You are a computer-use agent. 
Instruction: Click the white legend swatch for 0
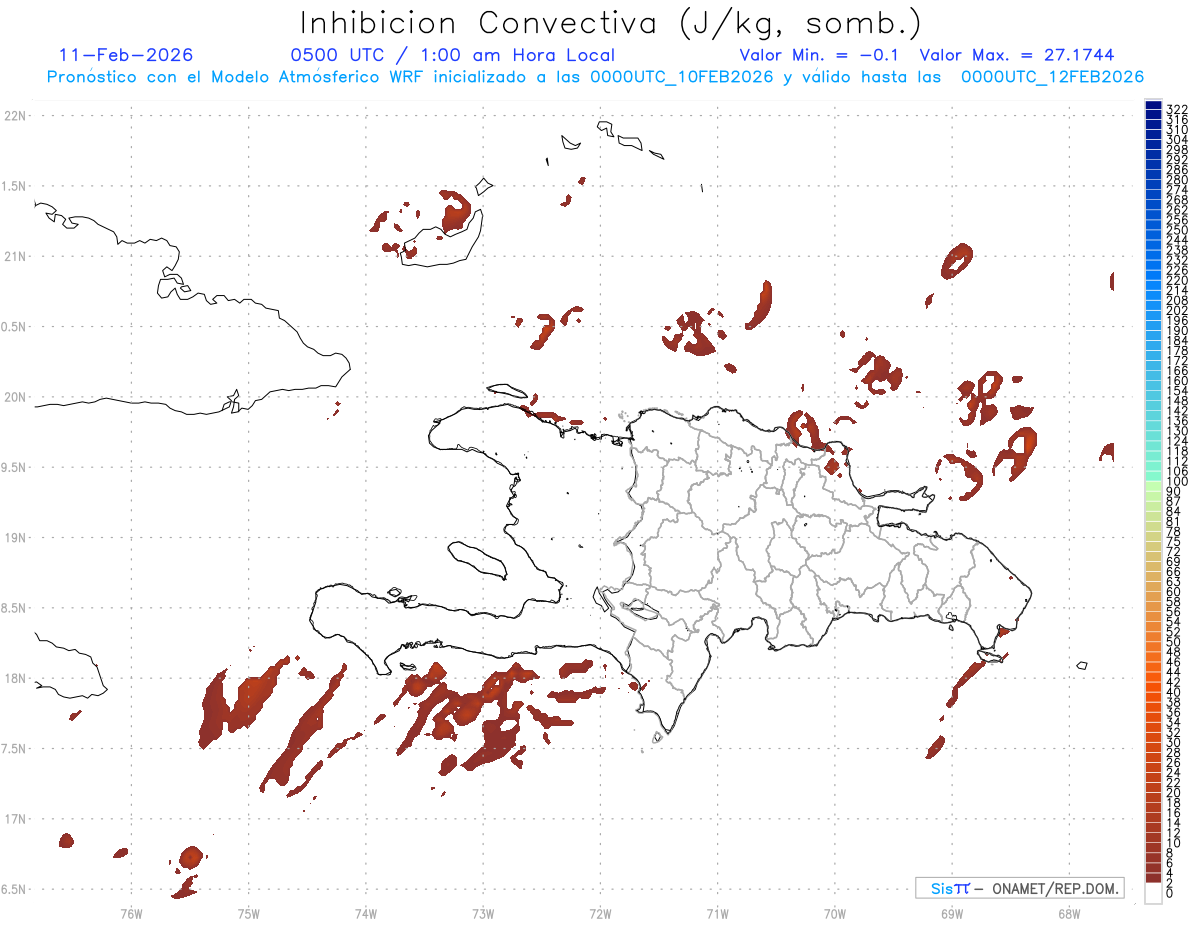[x=1153, y=893]
